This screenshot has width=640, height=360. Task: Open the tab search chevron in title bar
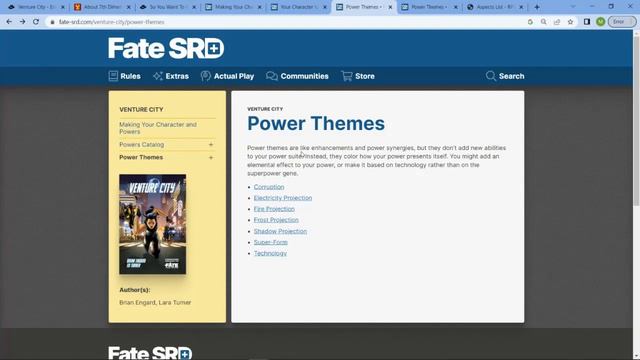click(x=573, y=7)
